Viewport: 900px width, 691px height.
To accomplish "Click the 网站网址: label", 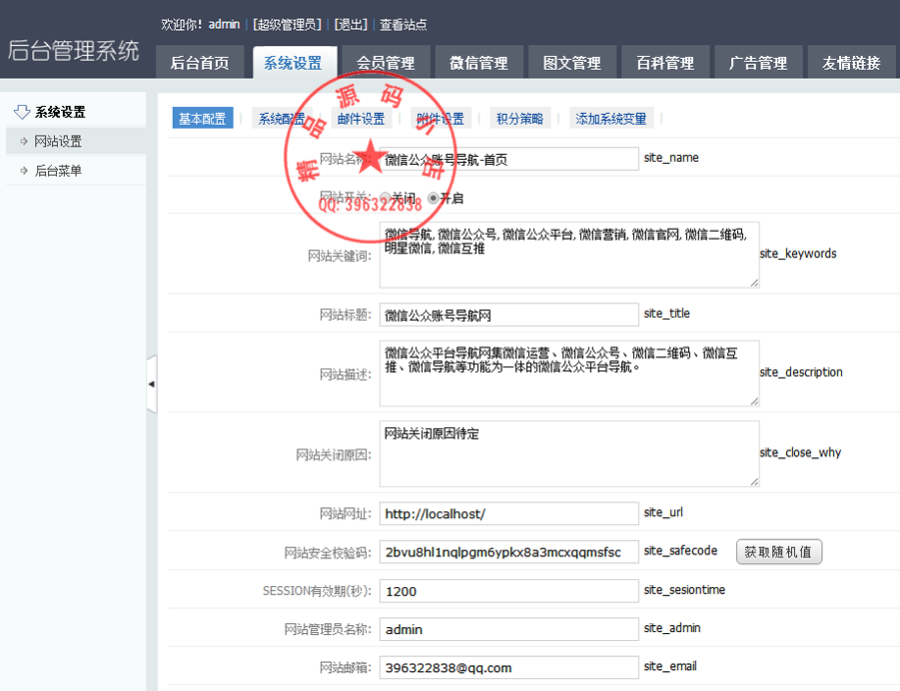I will [346, 513].
